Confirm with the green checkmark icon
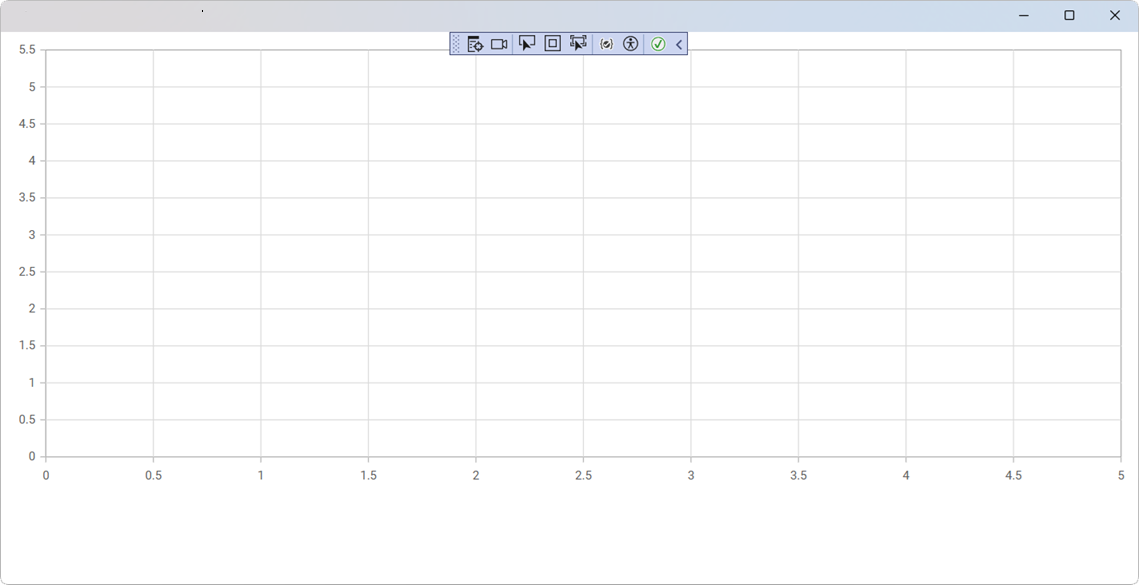Screen dimensions: 1139x585 (x=657, y=44)
